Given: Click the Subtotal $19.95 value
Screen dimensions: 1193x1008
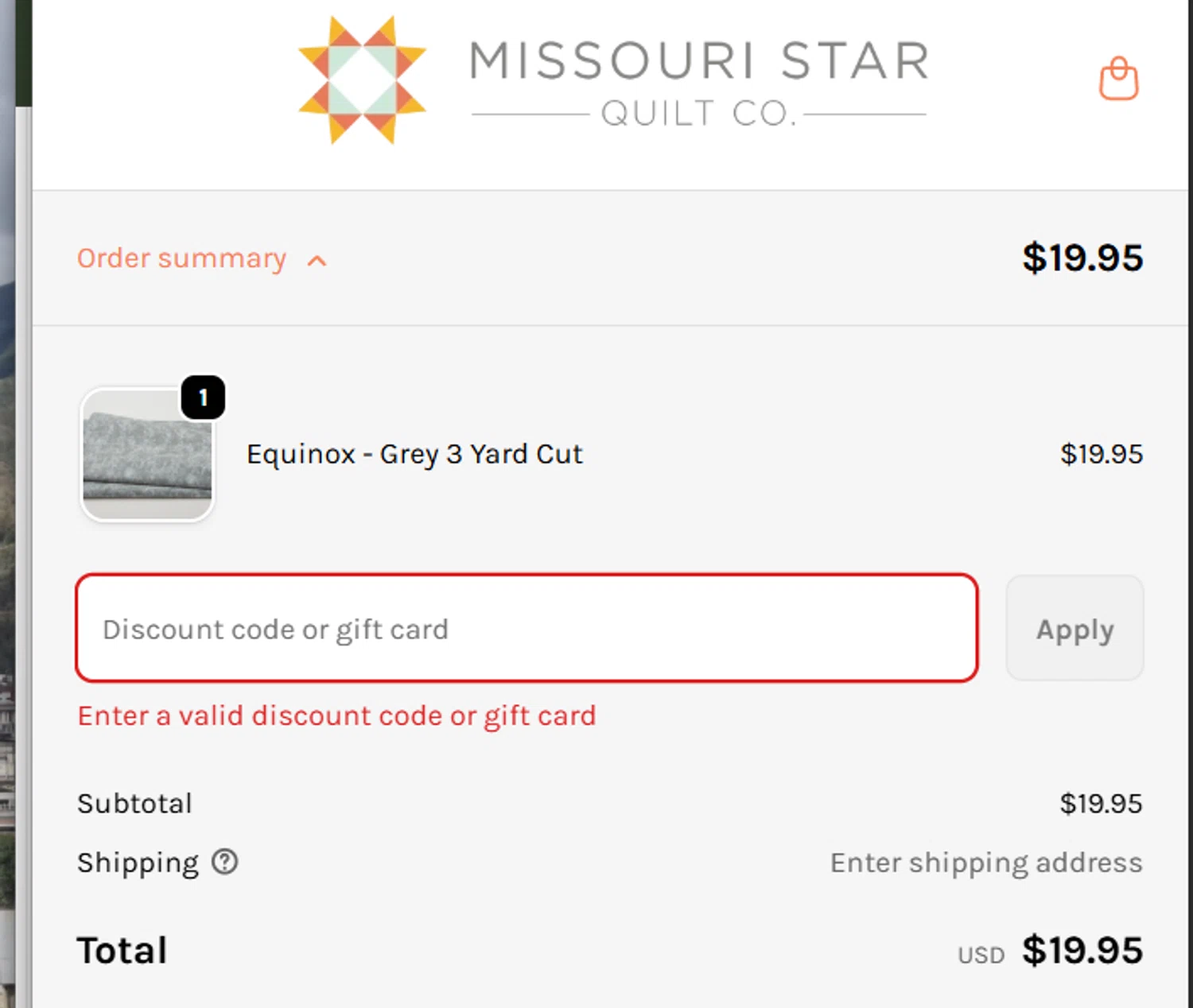Looking at the screenshot, I should (1101, 804).
